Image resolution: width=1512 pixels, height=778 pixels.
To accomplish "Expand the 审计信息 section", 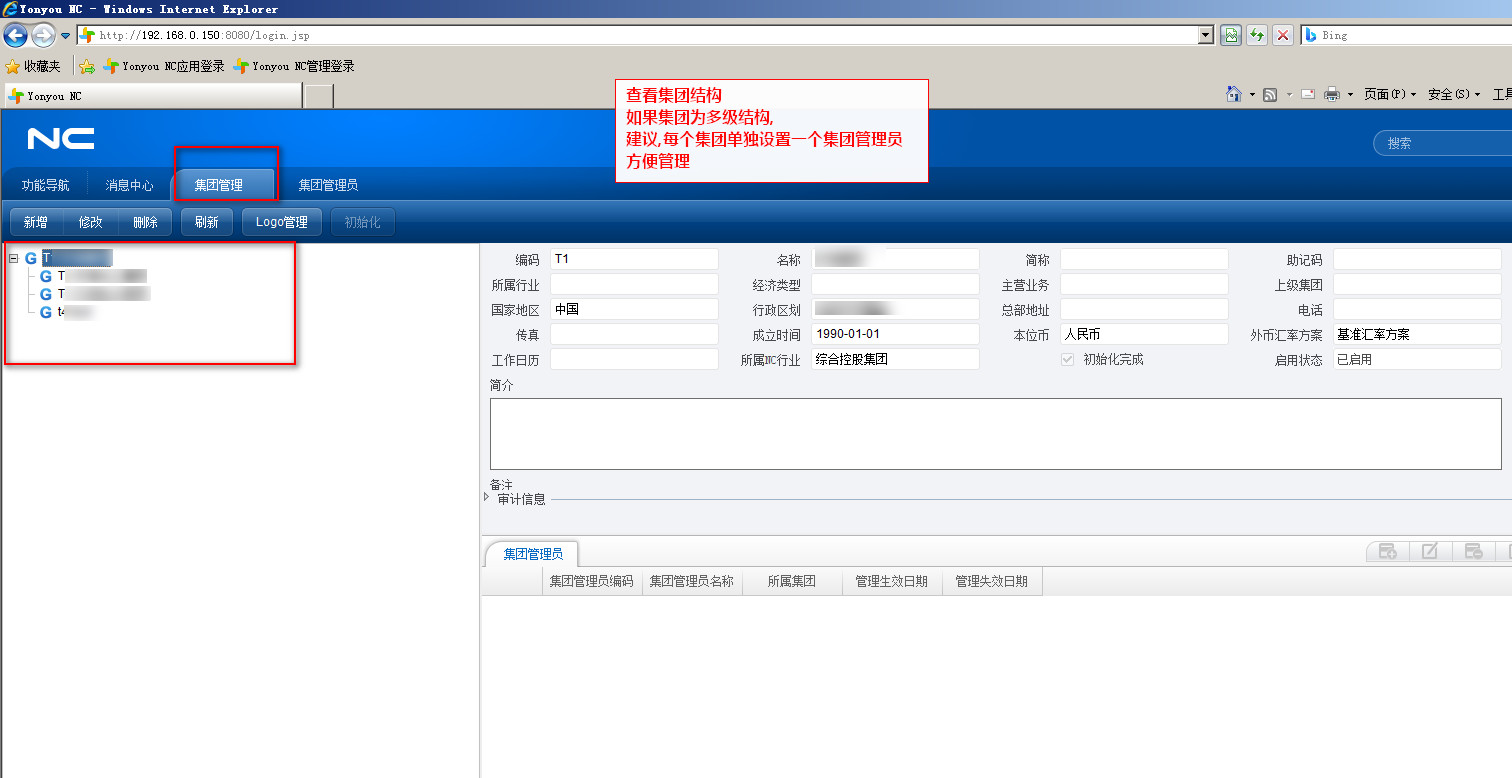I will tap(487, 497).
